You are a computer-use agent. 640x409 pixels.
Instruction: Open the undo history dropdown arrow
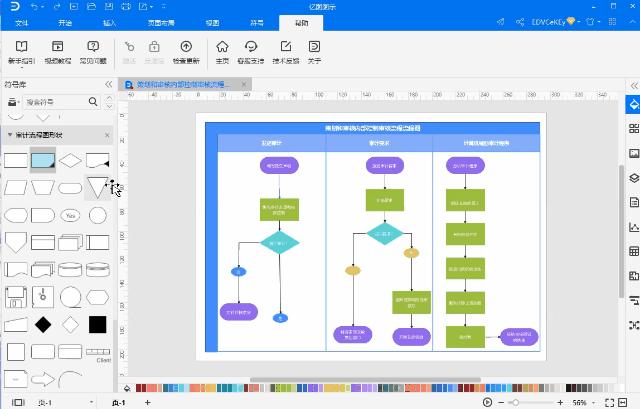[43, 7]
